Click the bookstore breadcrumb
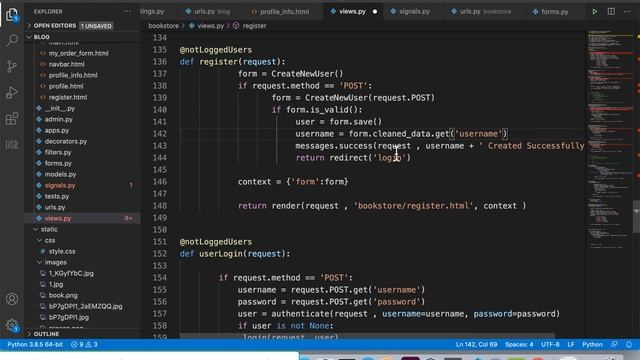Viewport: 640px width, 360px height. point(163,26)
